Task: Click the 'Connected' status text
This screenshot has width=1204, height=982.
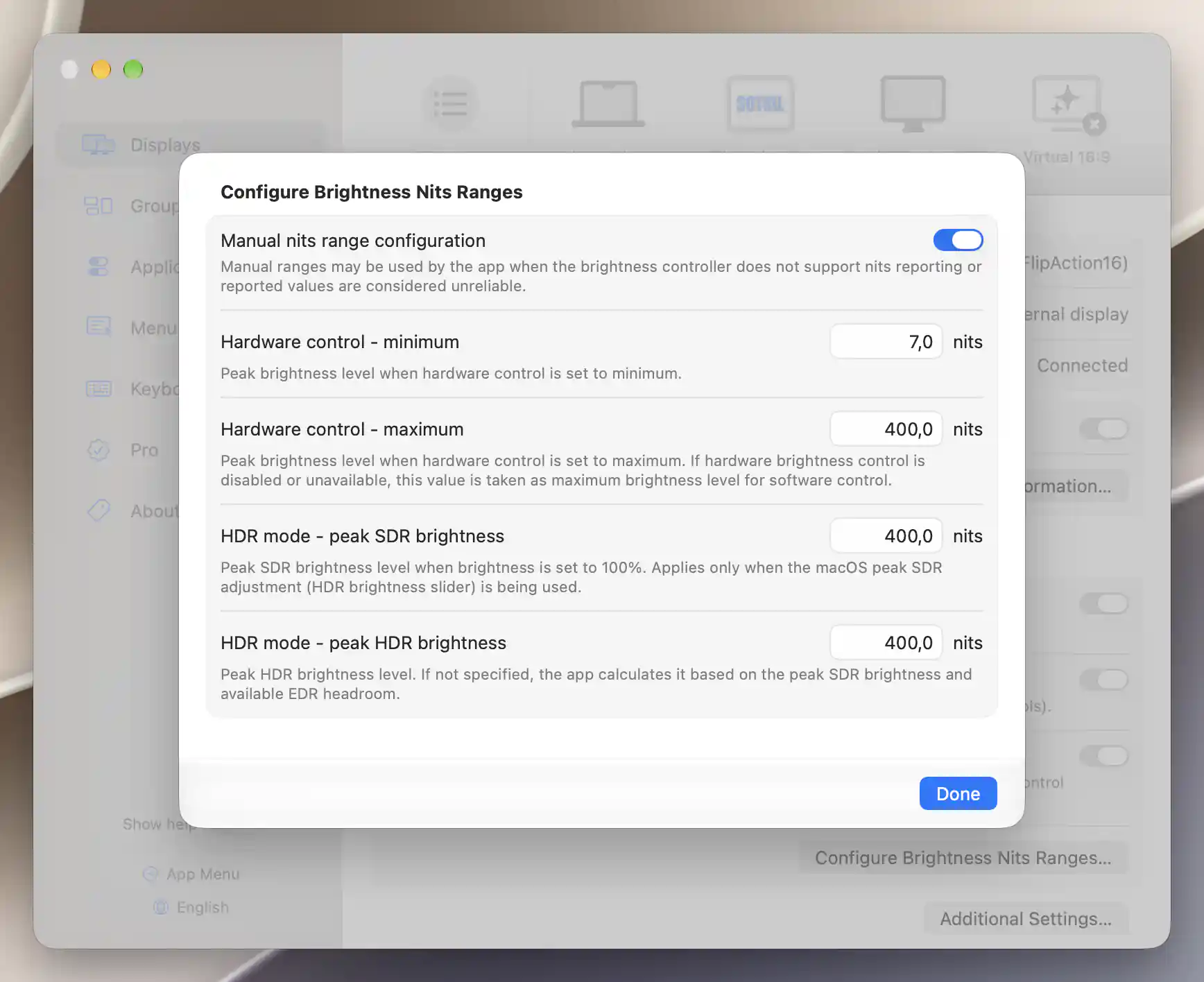Action: click(x=1082, y=365)
